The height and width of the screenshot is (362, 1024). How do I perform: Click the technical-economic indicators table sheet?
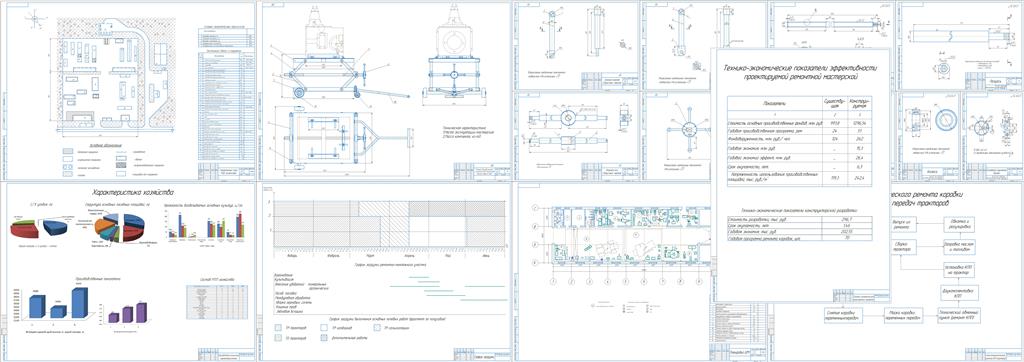[x=801, y=174]
